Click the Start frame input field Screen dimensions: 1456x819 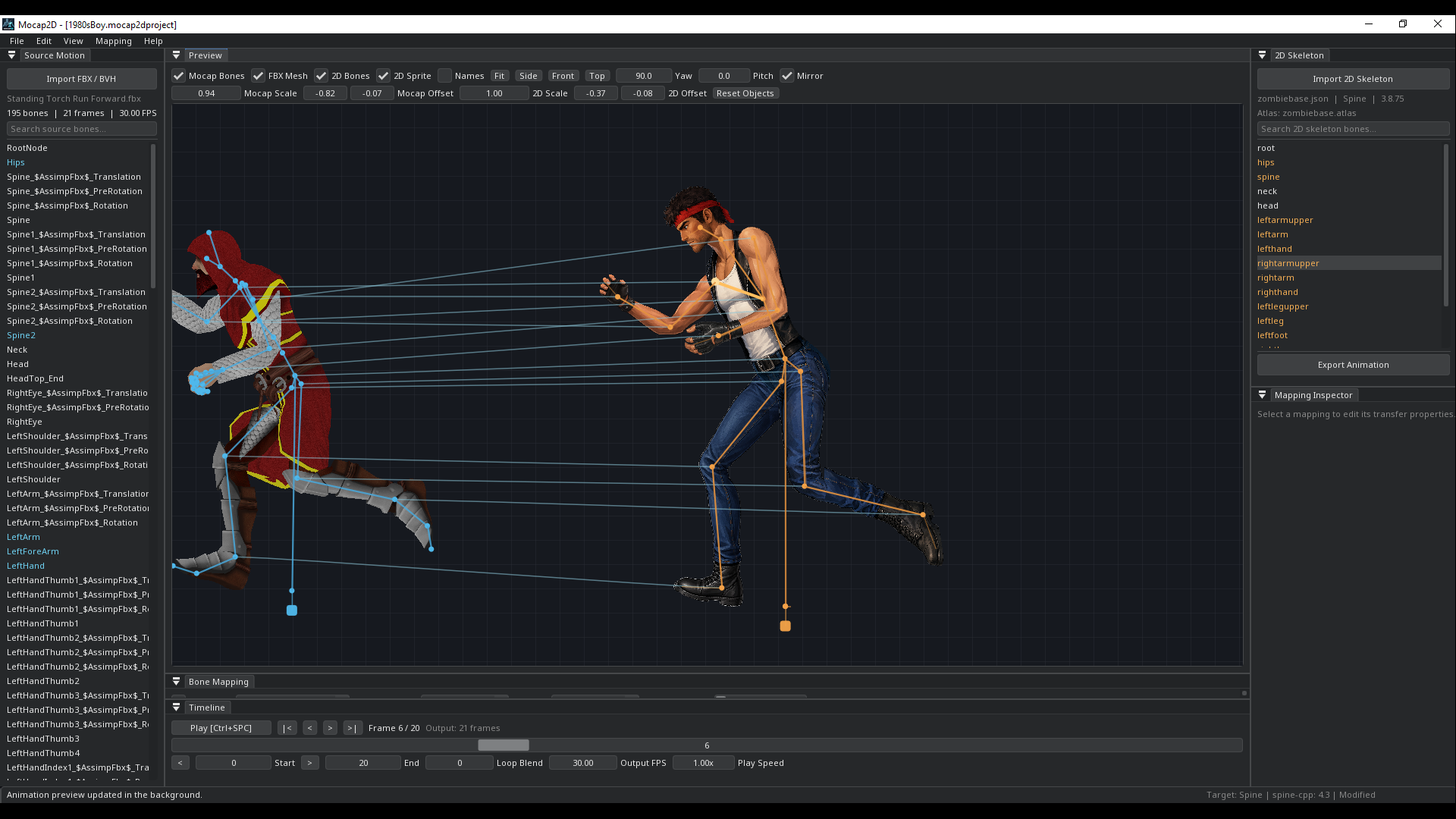tap(234, 763)
